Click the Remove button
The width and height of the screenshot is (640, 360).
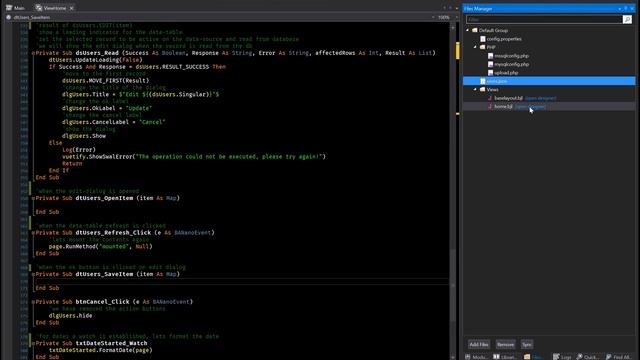pyautogui.click(x=505, y=344)
